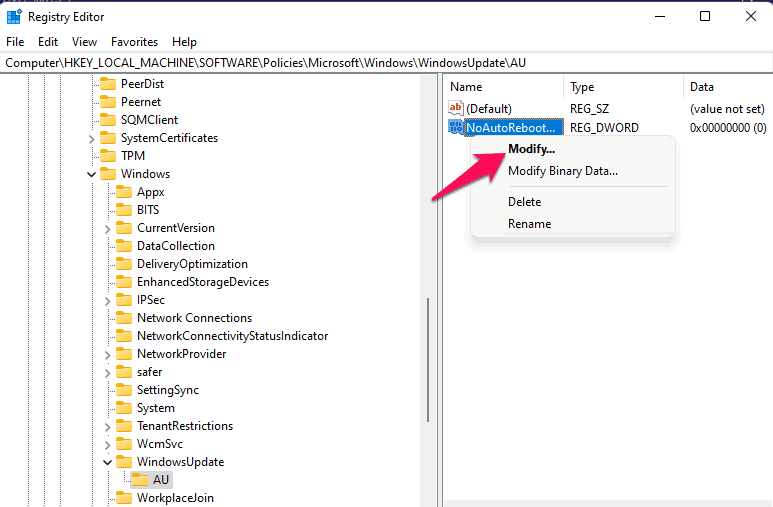
Task: Click the NoAutoReboot DWORD value icon
Action: (x=456, y=128)
